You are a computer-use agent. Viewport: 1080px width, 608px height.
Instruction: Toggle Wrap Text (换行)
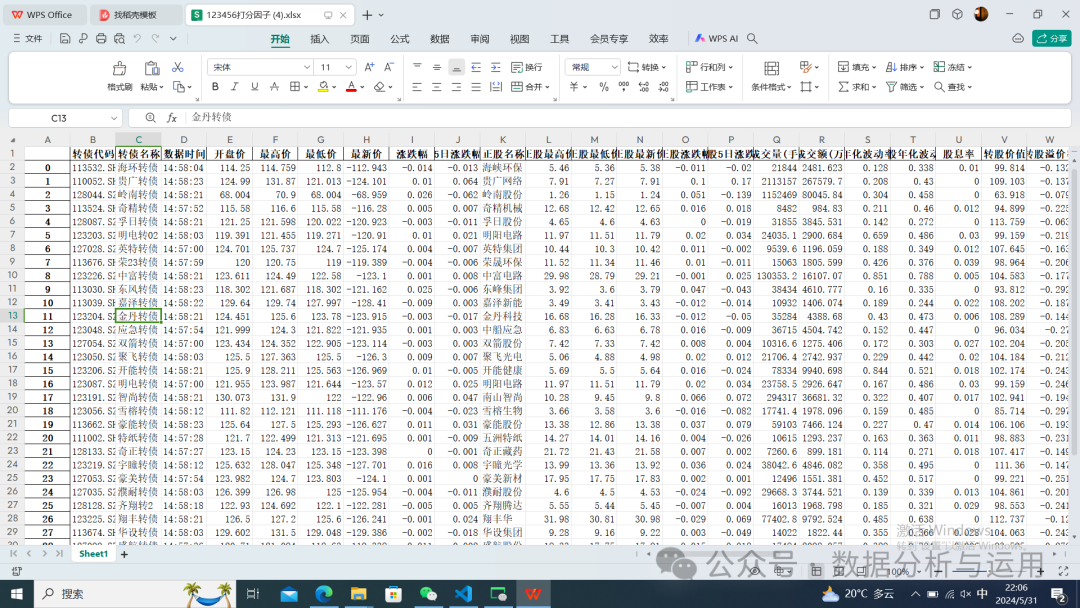(527, 67)
